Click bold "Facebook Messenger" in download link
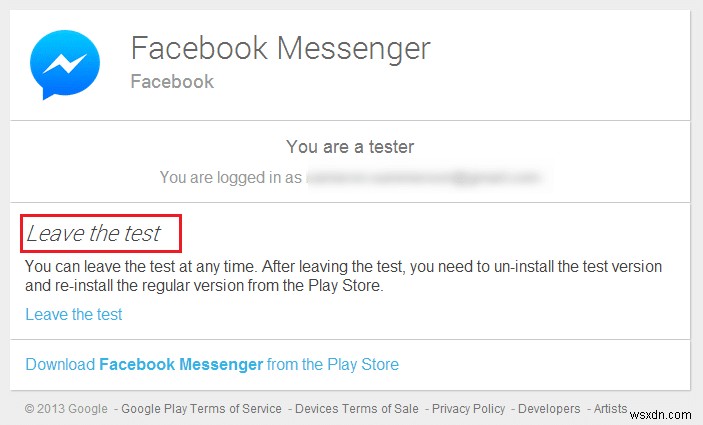This screenshot has width=703, height=425. (181, 364)
